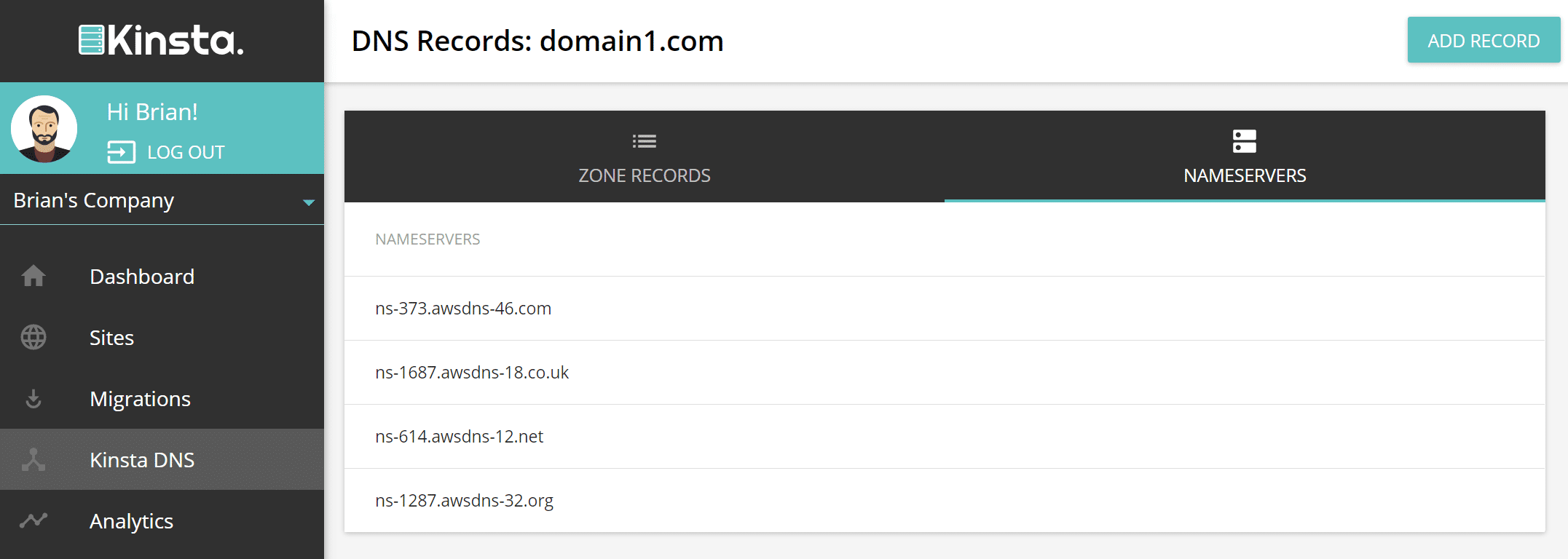Click the Add Record button
Screen dimensions: 1568x559
[1484, 40]
